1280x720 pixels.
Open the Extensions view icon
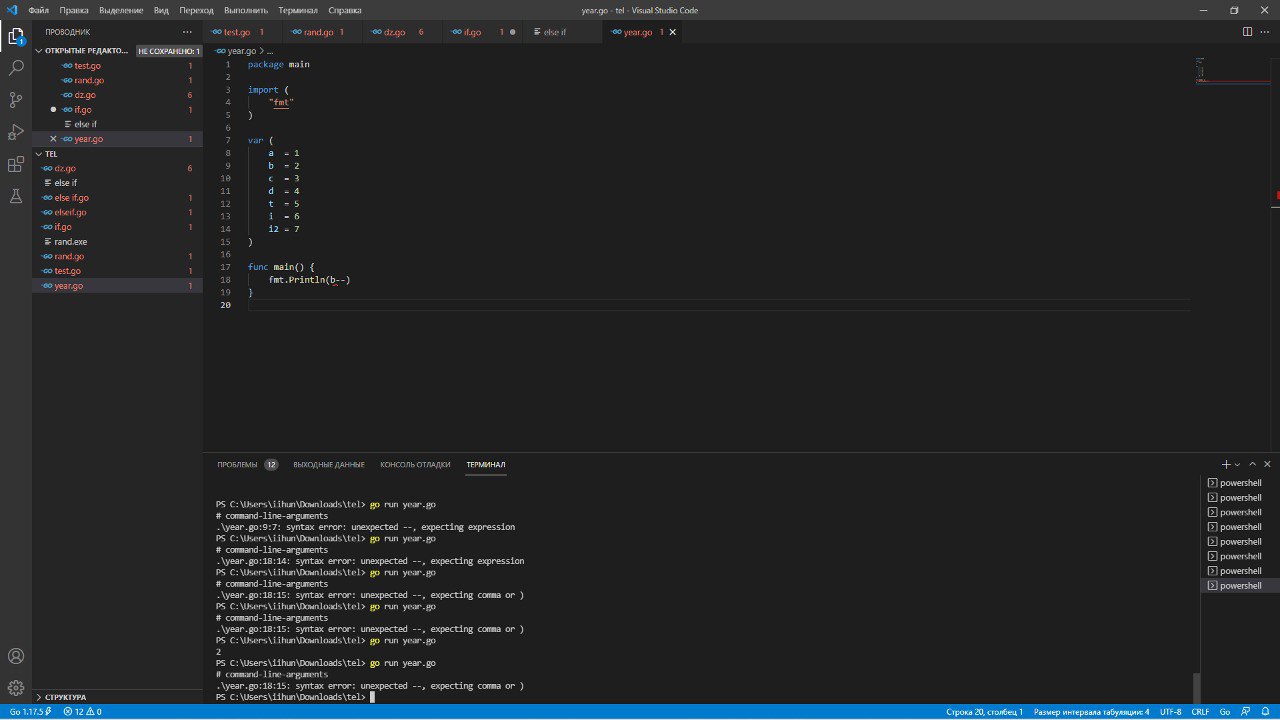16,164
